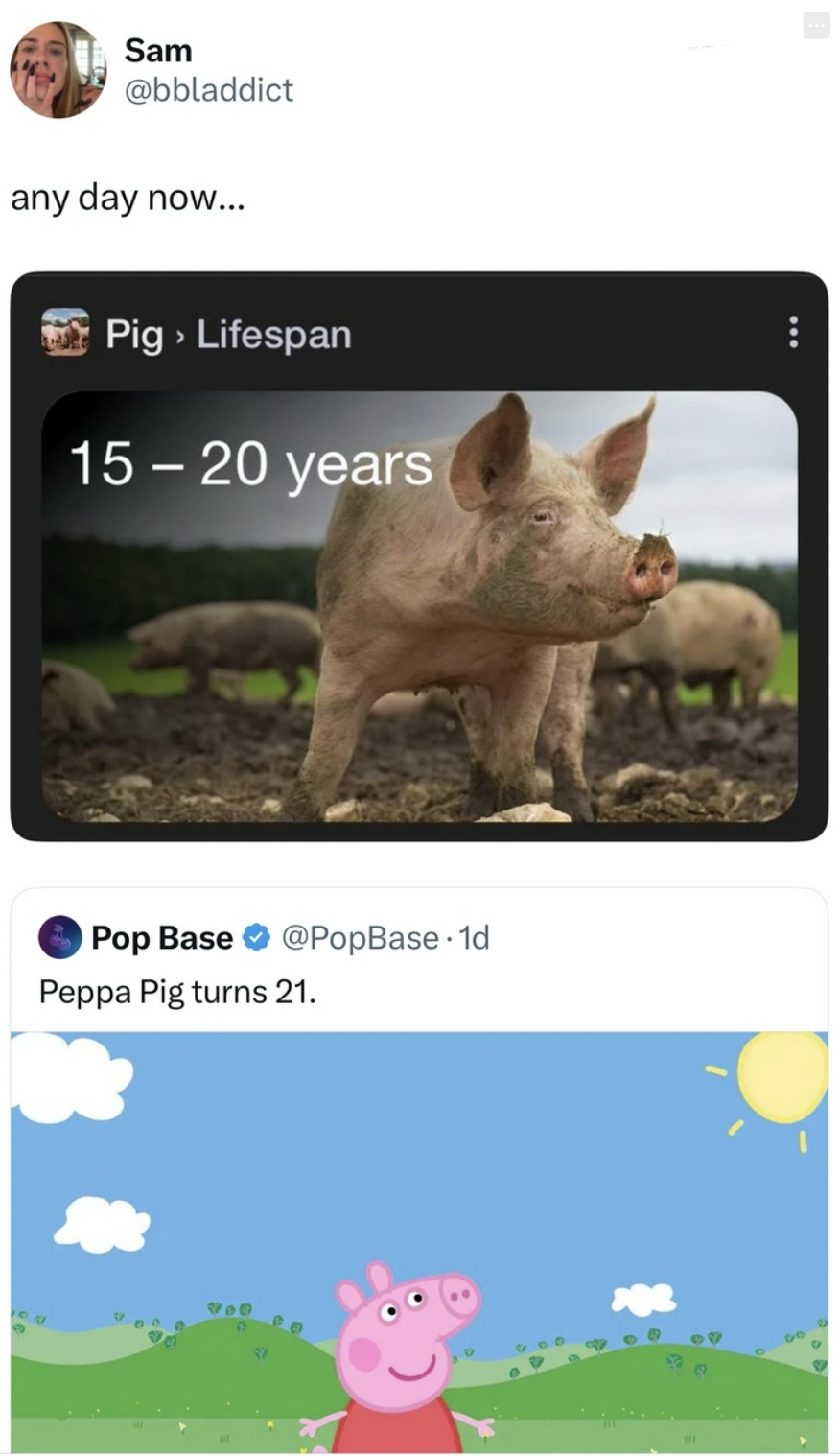Click the sun in Peppa Pig image
Screen dimensions: 840x1456
pyautogui.click(x=780, y=1076)
